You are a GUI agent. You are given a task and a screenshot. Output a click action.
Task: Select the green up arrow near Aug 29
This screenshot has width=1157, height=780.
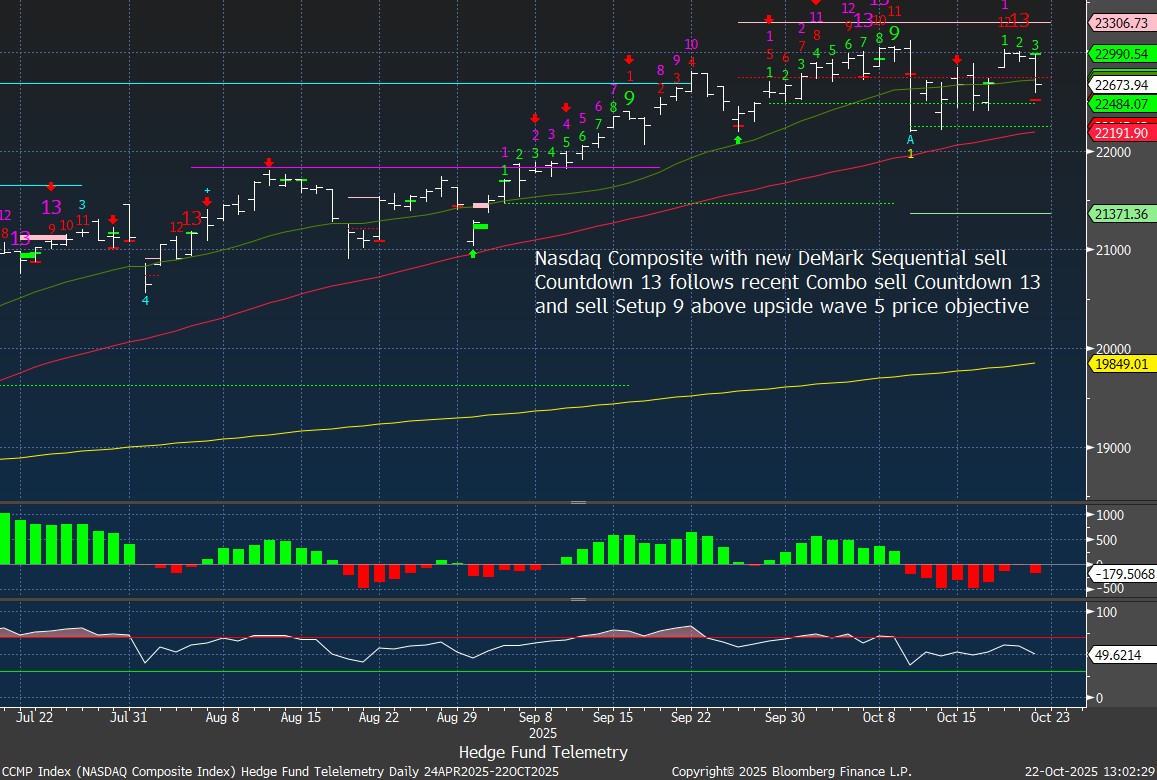473,253
